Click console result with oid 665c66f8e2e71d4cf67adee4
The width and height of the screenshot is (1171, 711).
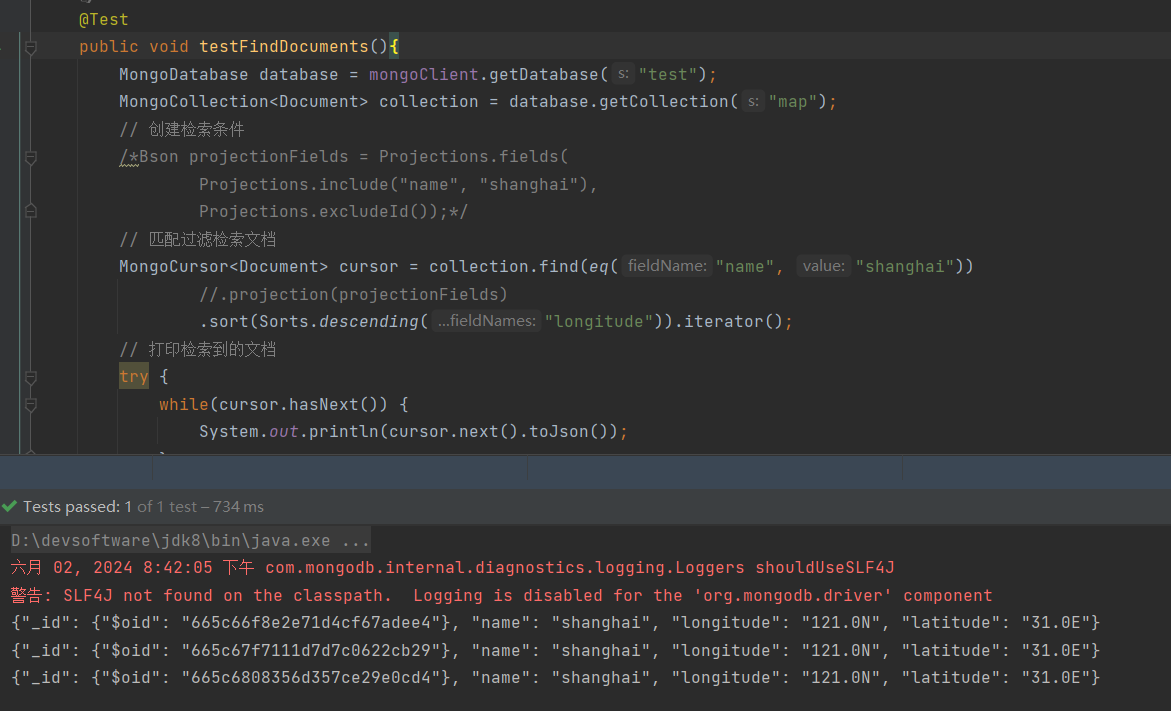[556, 623]
